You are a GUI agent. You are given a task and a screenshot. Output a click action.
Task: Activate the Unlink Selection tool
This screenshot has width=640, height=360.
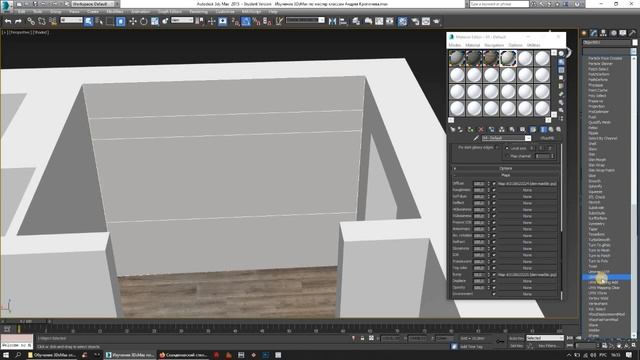(x=42, y=21)
